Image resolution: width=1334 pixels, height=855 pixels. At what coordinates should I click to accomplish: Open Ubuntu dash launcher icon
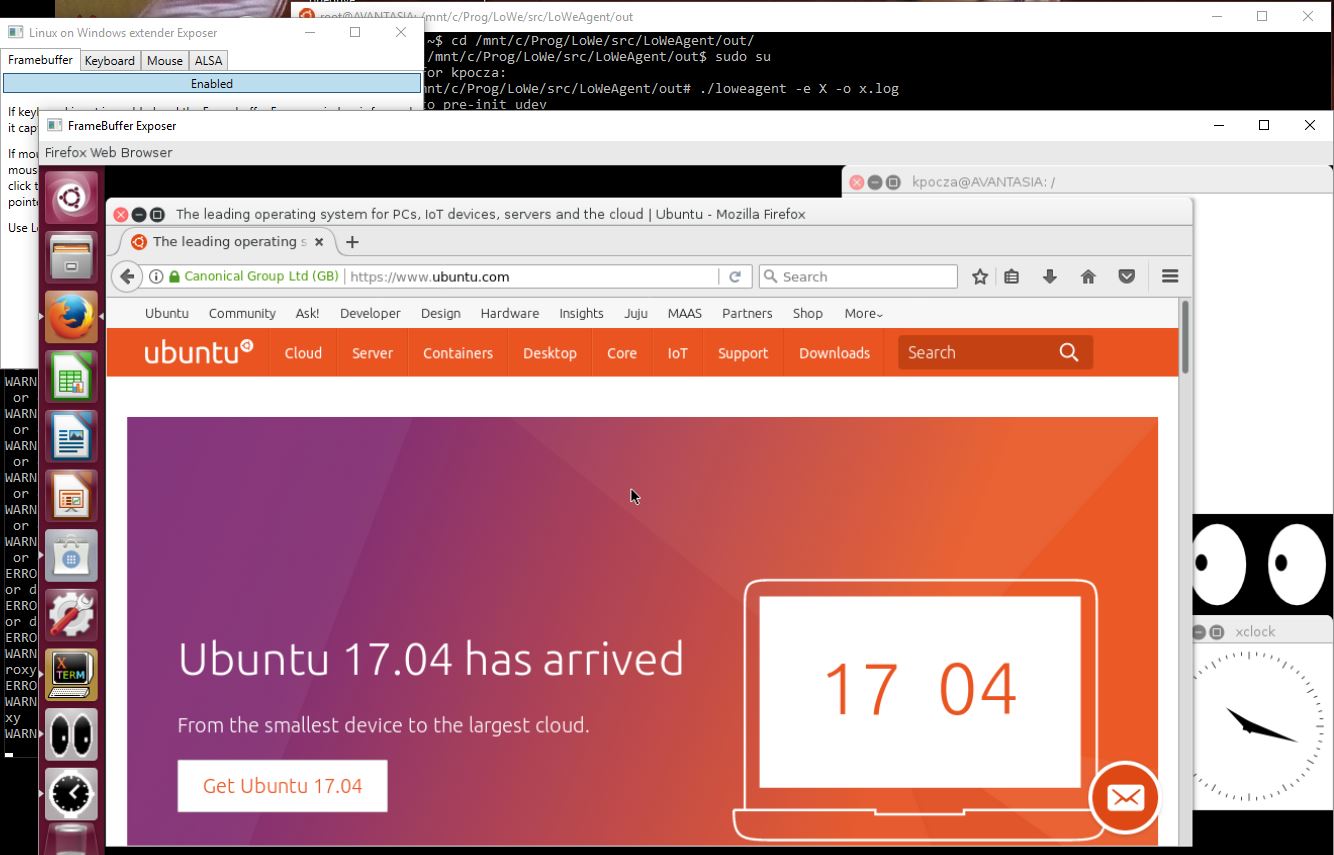(70, 198)
